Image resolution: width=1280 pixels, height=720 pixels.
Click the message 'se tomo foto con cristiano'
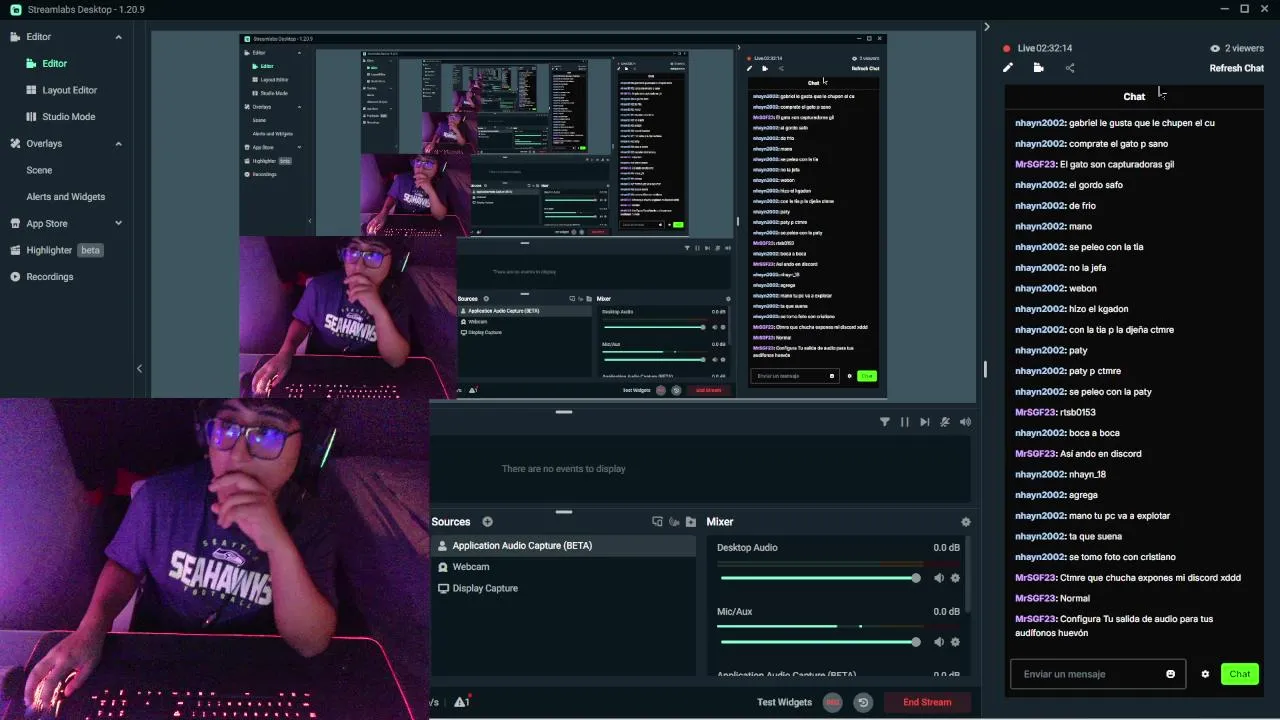point(1122,557)
